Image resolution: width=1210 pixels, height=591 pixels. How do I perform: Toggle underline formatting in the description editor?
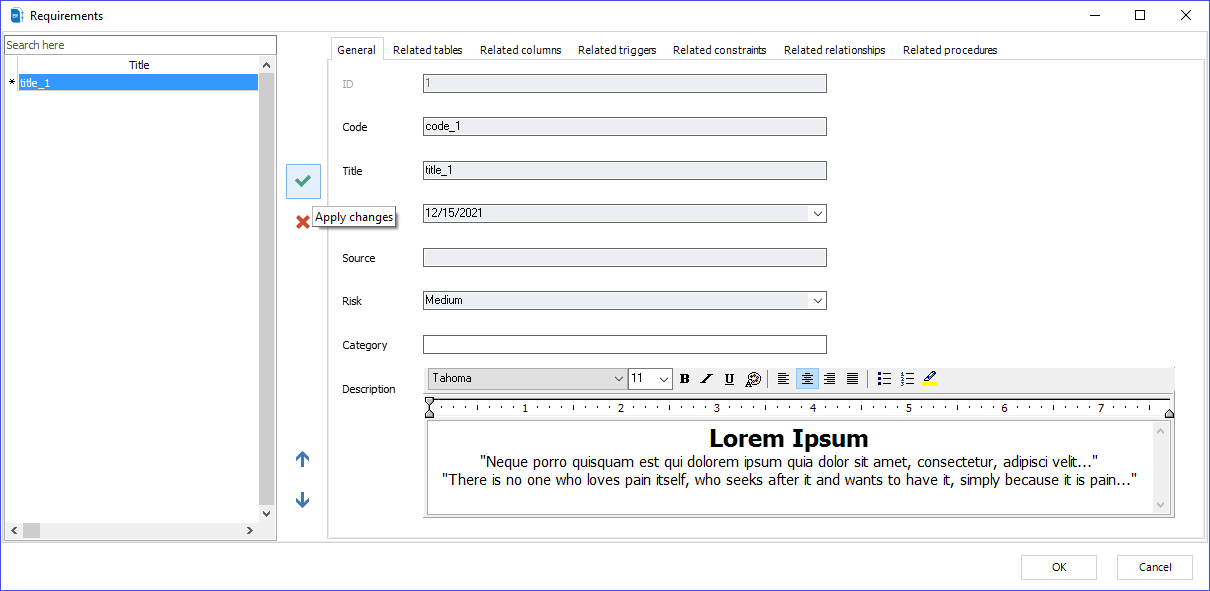(729, 378)
